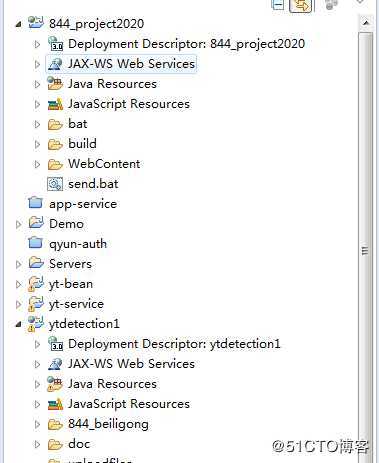Collapse the ytdetection1 project tree
This screenshot has height=463, width=379.
pyautogui.click(x=19, y=324)
